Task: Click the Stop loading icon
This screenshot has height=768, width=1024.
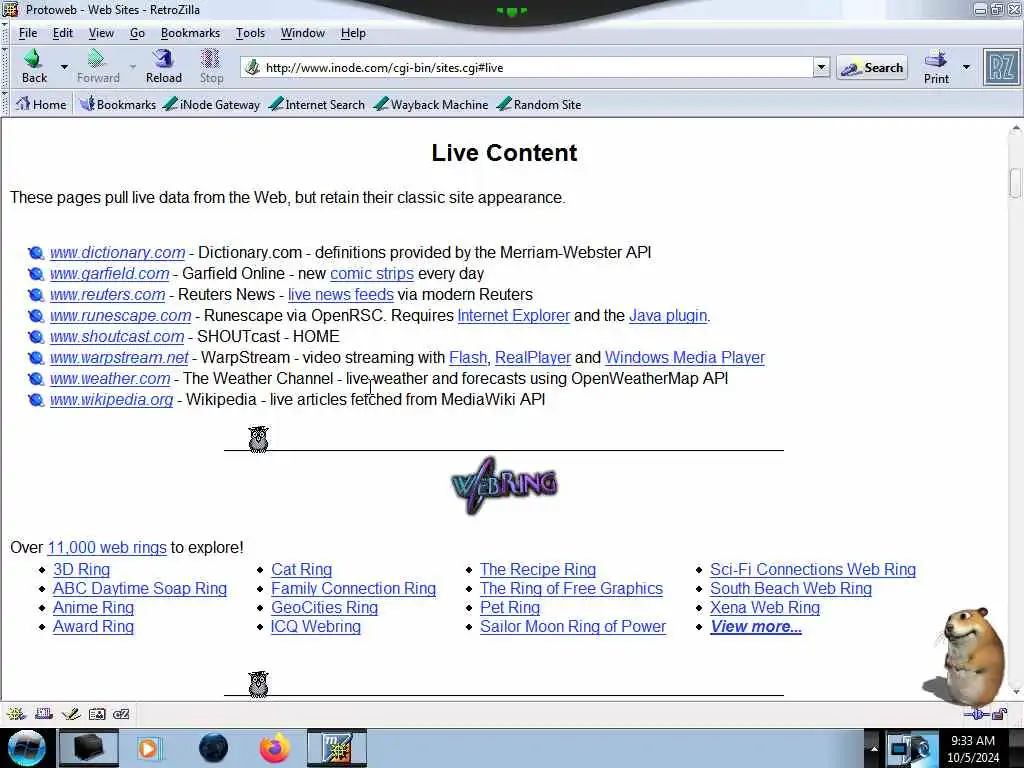Action: coord(210,59)
